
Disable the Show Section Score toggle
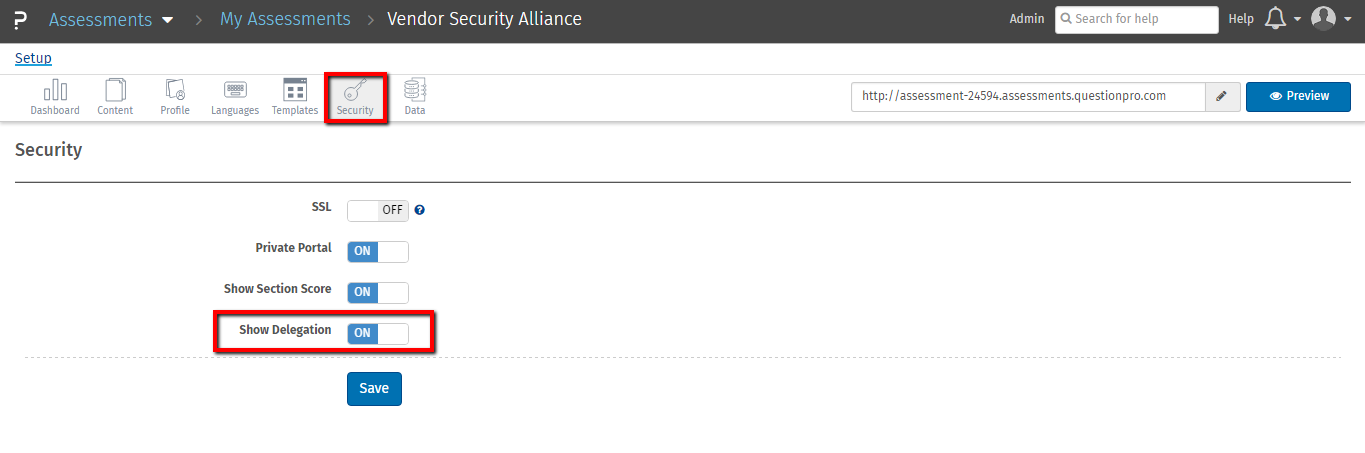378,292
